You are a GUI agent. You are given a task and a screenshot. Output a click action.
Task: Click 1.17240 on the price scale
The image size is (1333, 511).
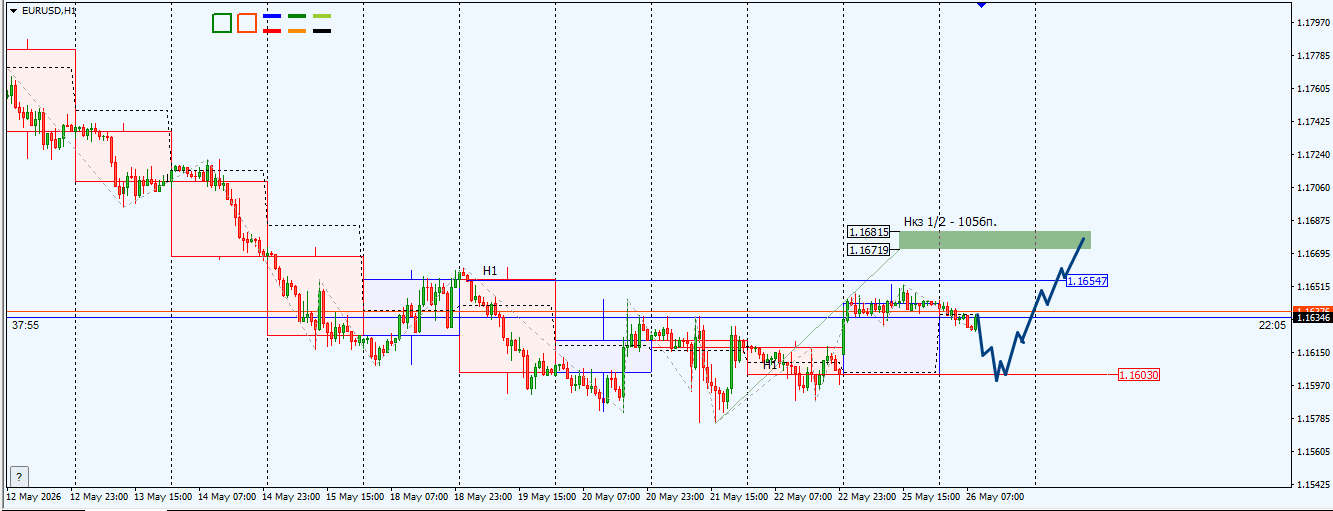click(x=1312, y=155)
